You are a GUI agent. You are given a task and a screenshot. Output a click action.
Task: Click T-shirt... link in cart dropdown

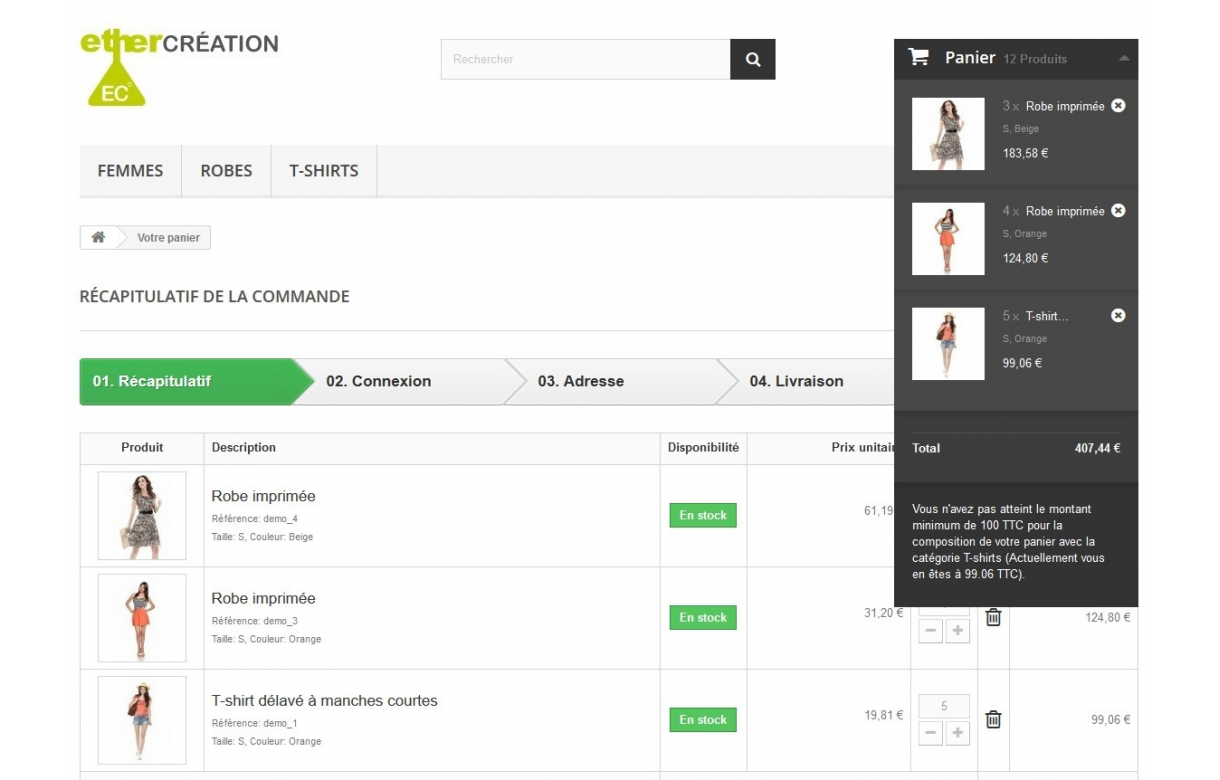pos(1047,316)
